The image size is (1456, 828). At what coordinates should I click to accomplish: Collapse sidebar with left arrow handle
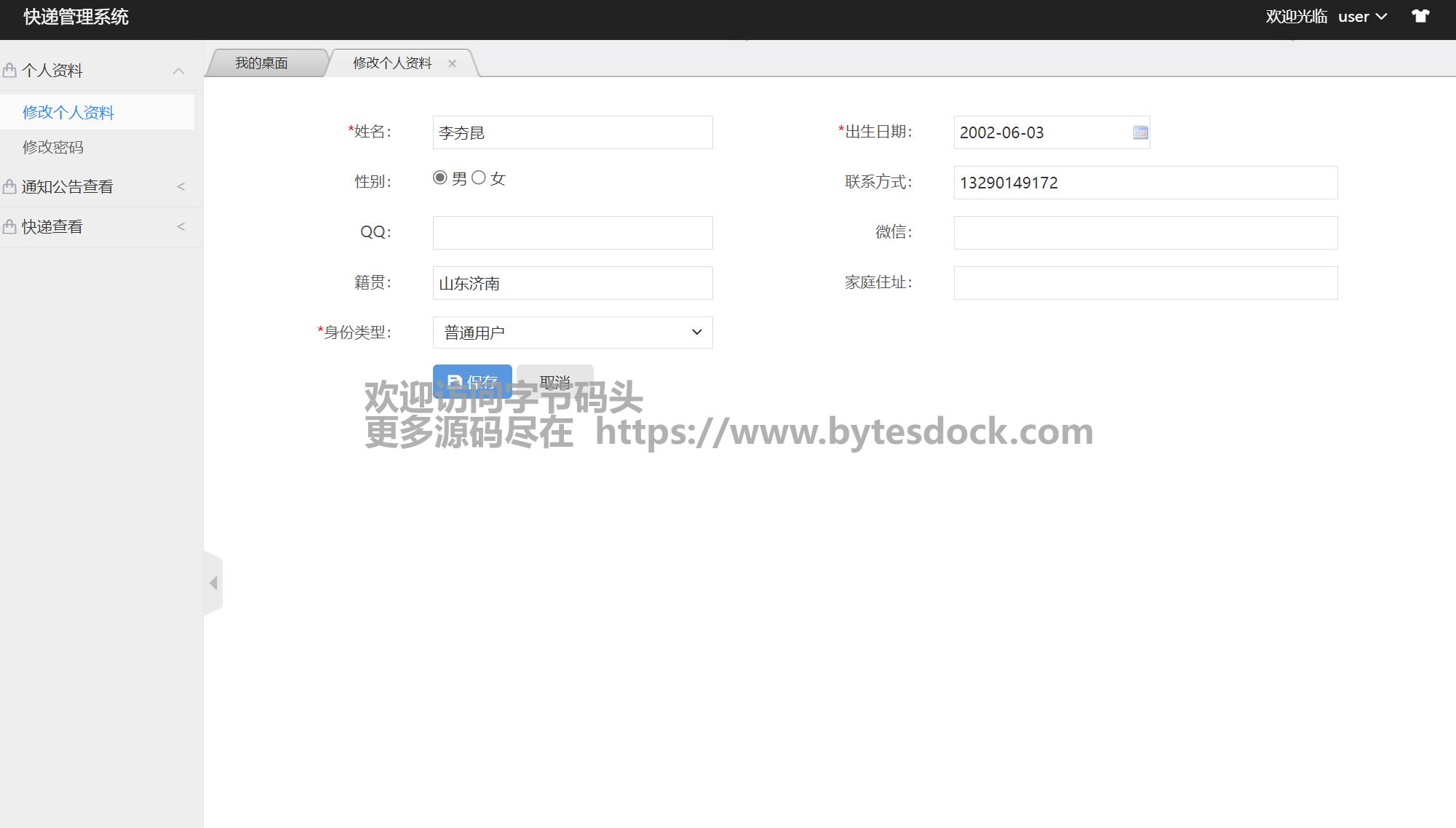213,583
